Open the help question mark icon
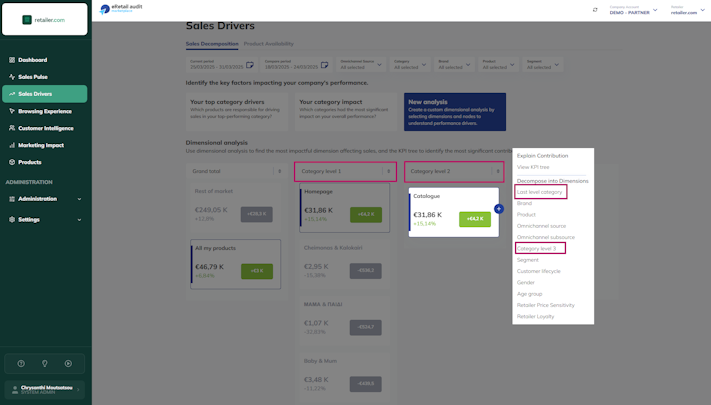Screen dimensions: 711x405 [21, 363]
